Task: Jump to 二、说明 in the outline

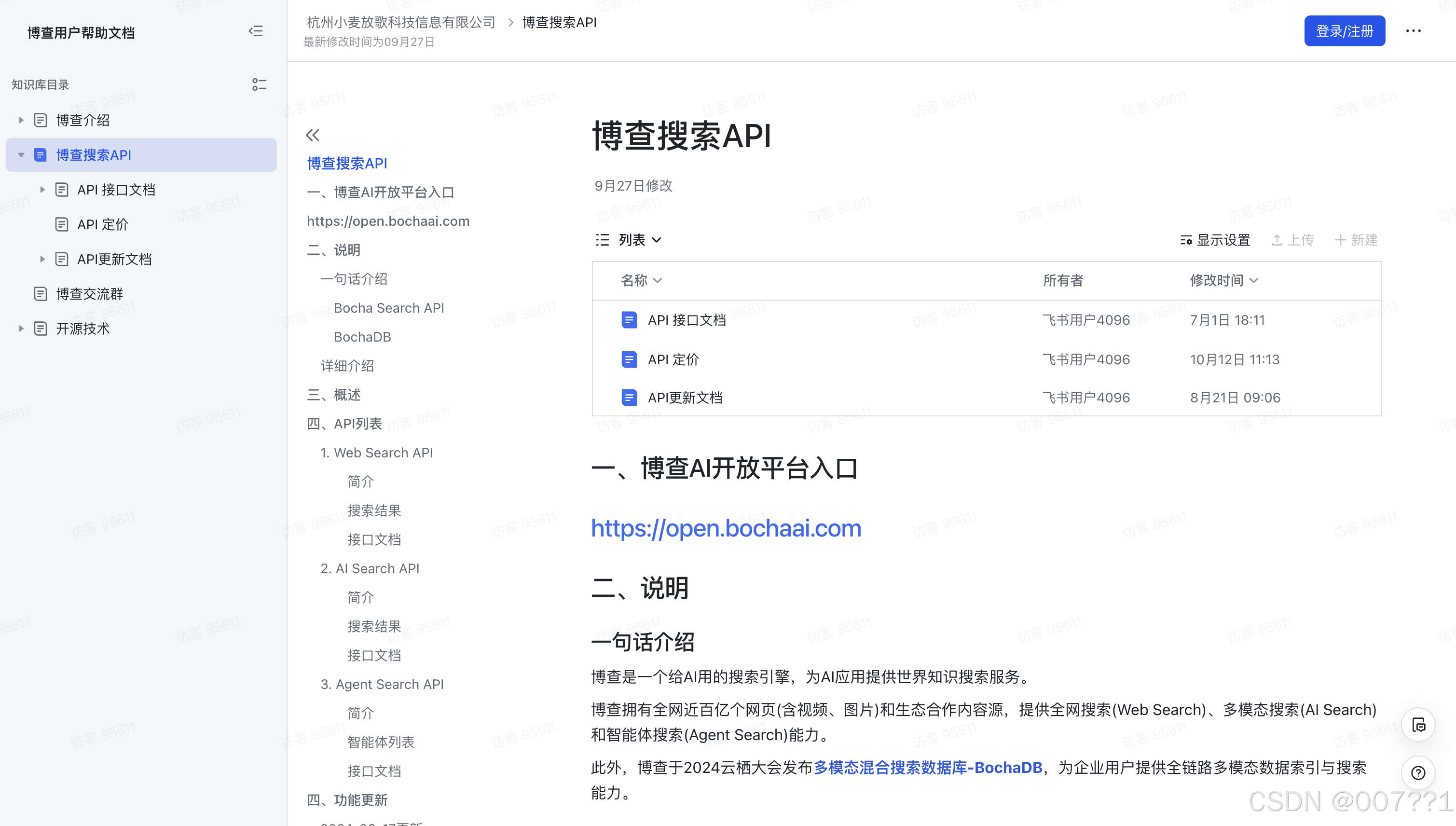Action: click(x=333, y=250)
